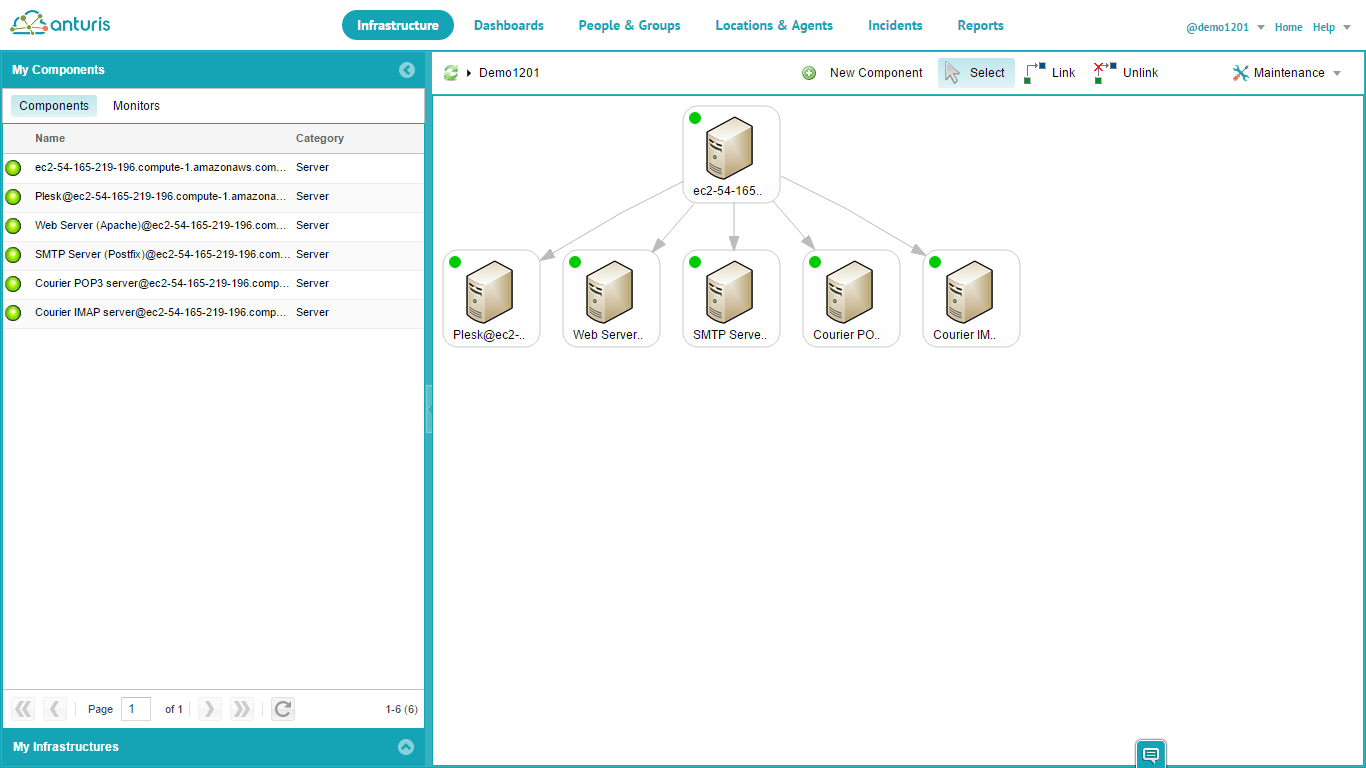The width and height of the screenshot is (1366, 768).
Task: Pick the Unlink tool icon
Action: (1105, 73)
